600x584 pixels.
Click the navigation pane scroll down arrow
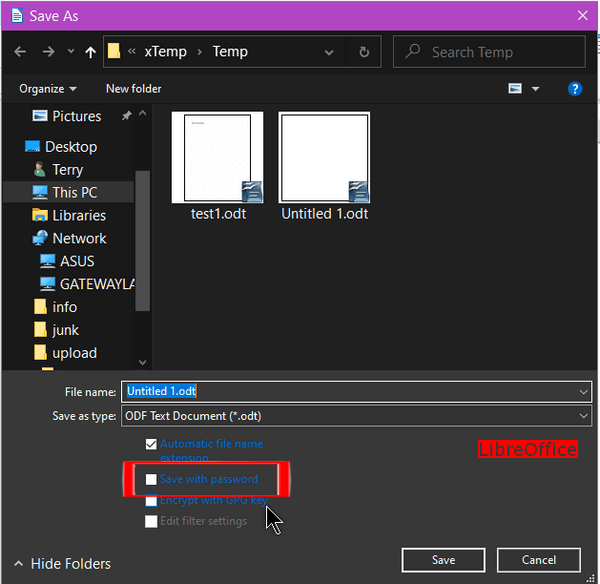pos(143,362)
